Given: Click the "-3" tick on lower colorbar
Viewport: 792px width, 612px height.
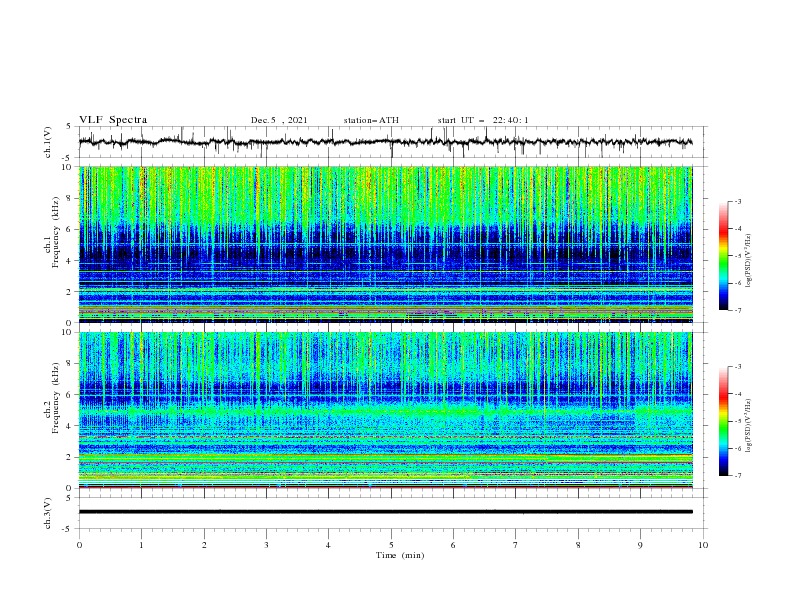Looking at the screenshot, I should [737, 367].
